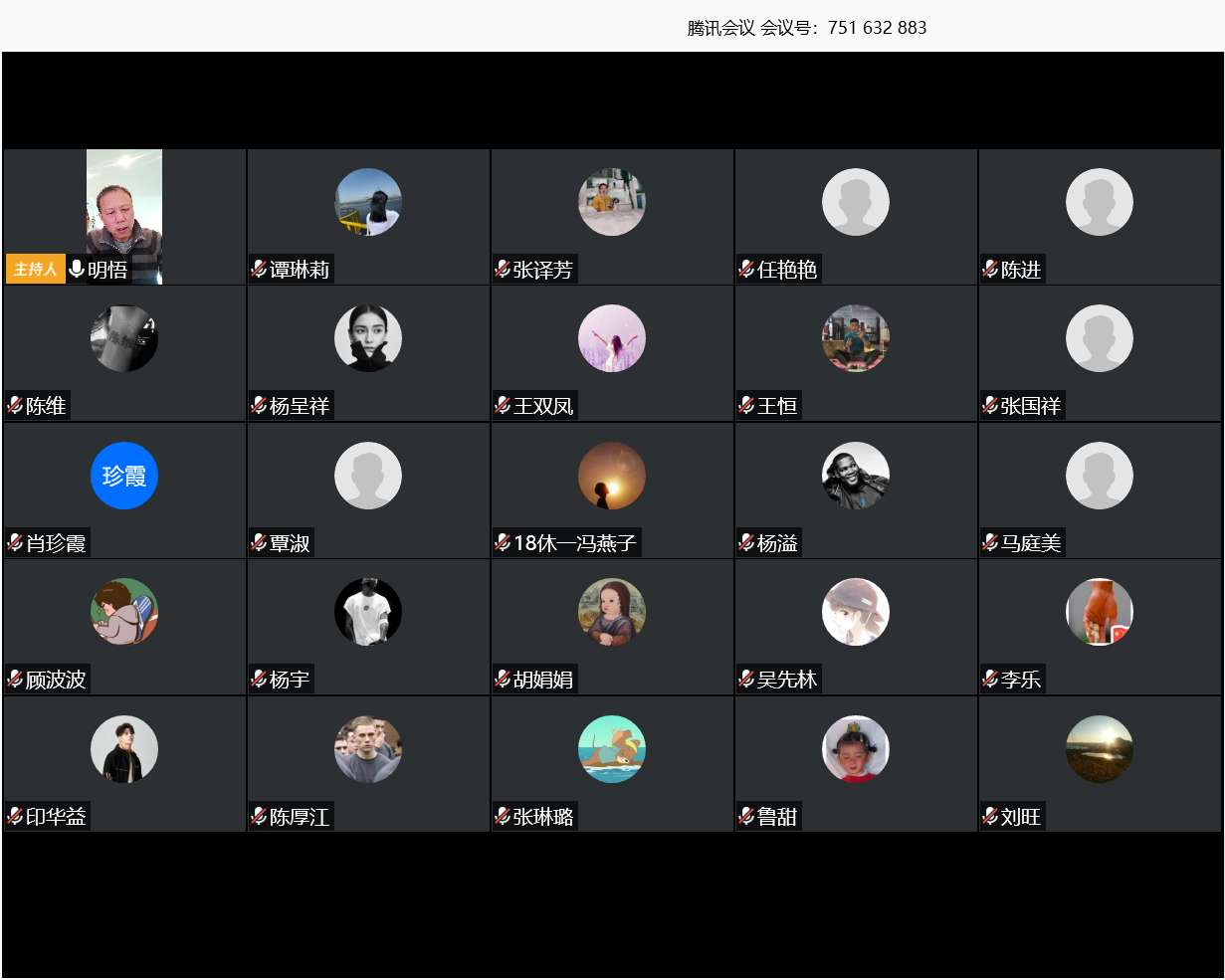The image size is (1225, 980).
Task: Click 张琳璐's teal cartoon avatar
Action: point(612,749)
